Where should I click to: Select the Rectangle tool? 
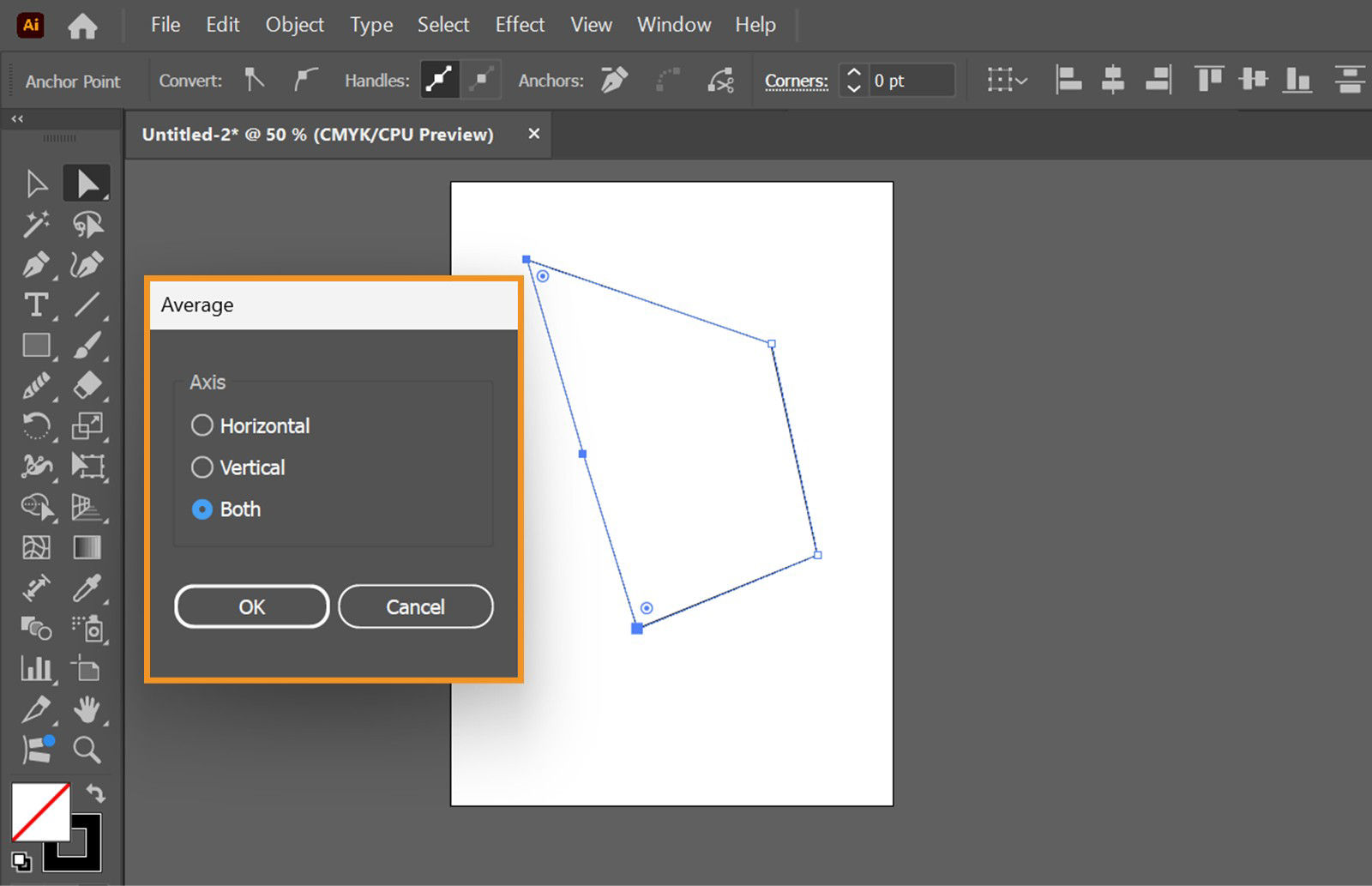click(37, 346)
